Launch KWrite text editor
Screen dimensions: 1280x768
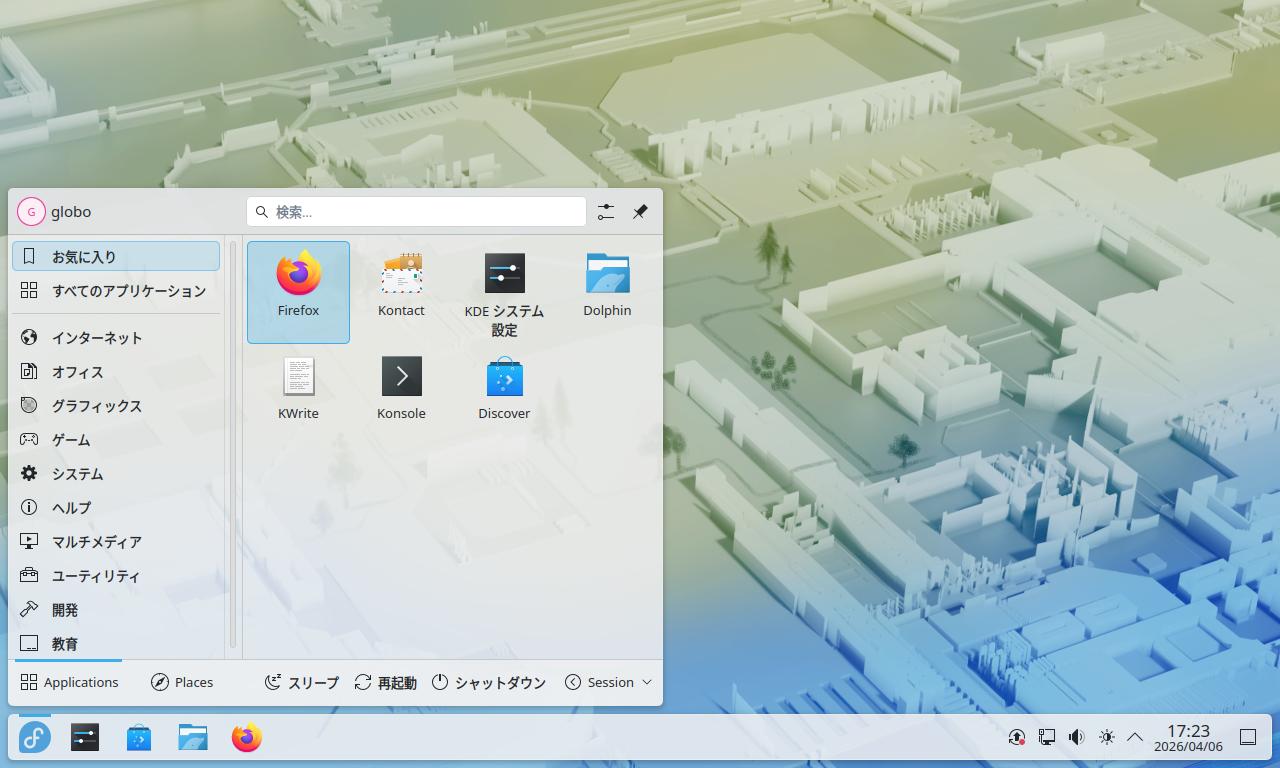(x=298, y=390)
